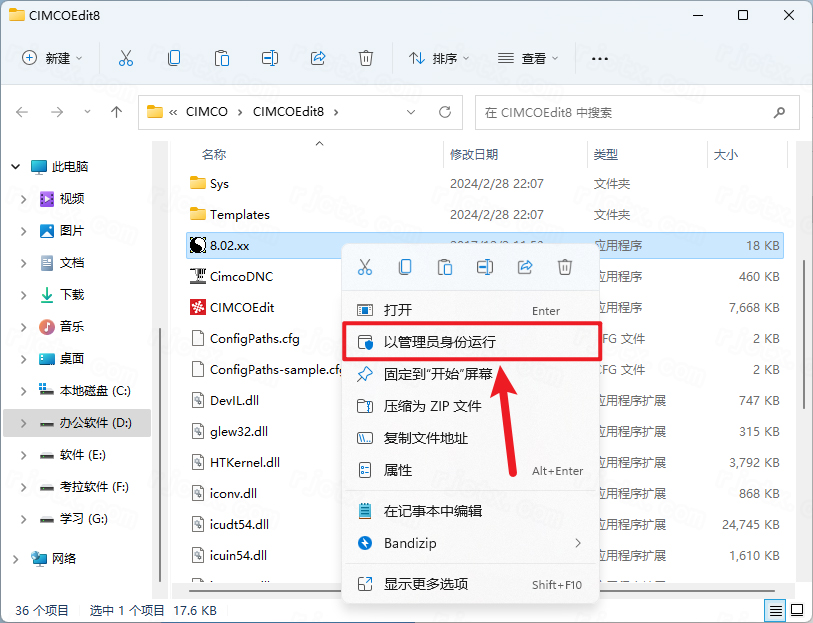
Task: Switch to large icons view in the status bar
Action: [x=797, y=611]
